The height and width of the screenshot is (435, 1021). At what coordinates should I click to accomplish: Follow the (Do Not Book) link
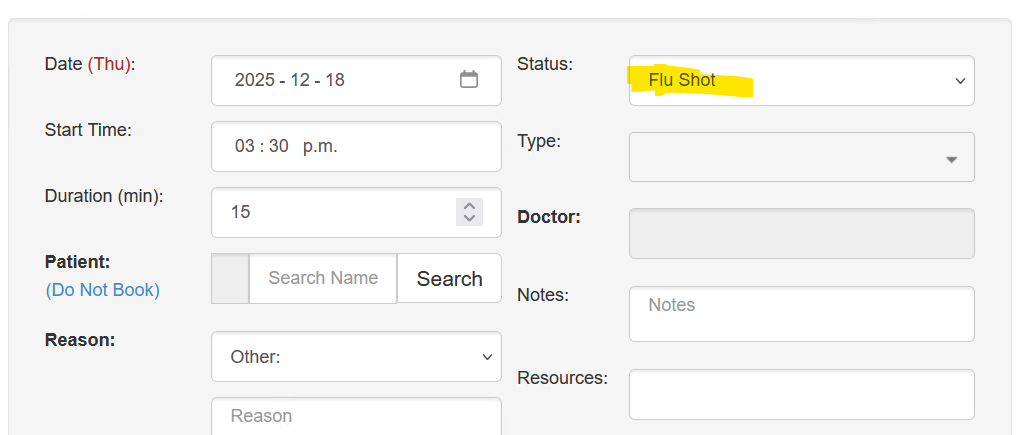[x=102, y=290]
